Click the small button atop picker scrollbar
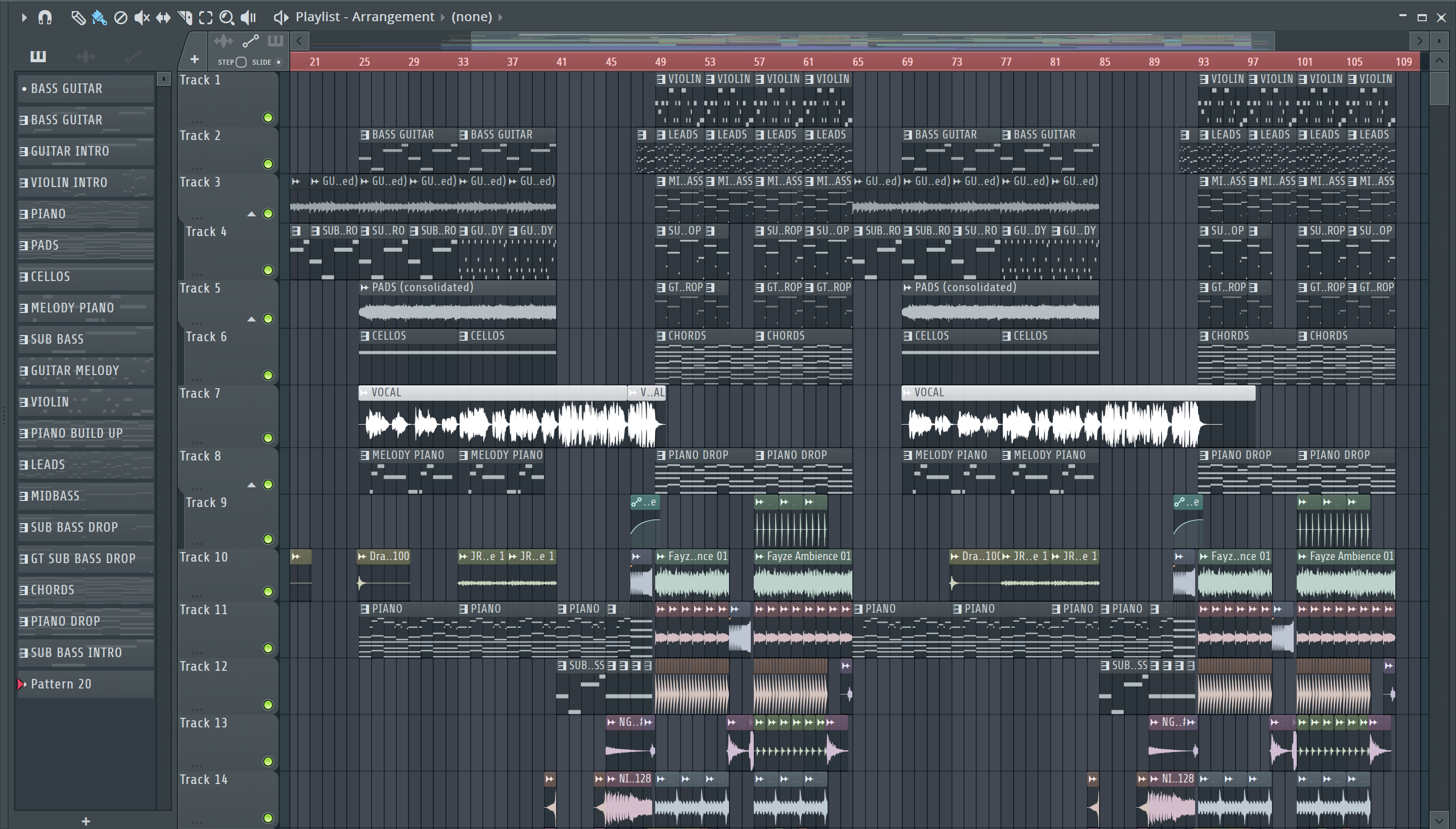The width and height of the screenshot is (1456, 829). (163, 79)
